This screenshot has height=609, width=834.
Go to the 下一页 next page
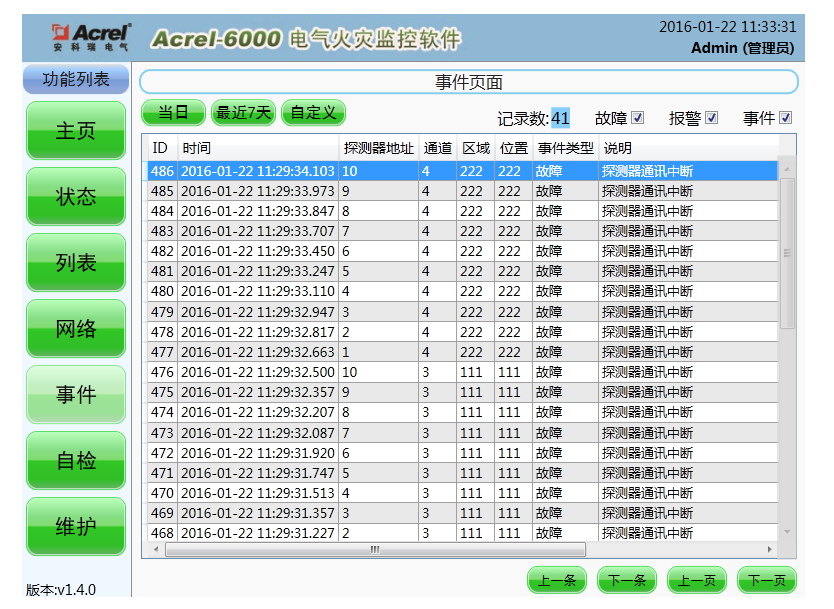(x=766, y=580)
